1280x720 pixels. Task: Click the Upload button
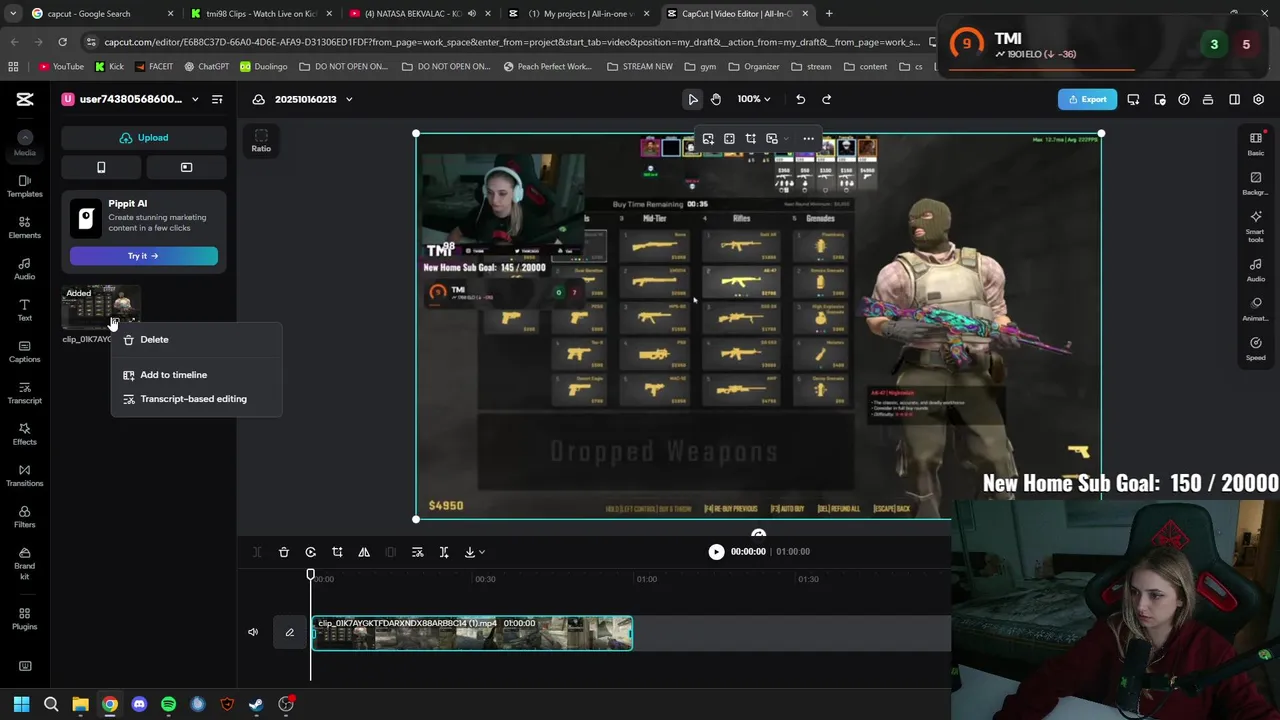(x=144, y=138)
